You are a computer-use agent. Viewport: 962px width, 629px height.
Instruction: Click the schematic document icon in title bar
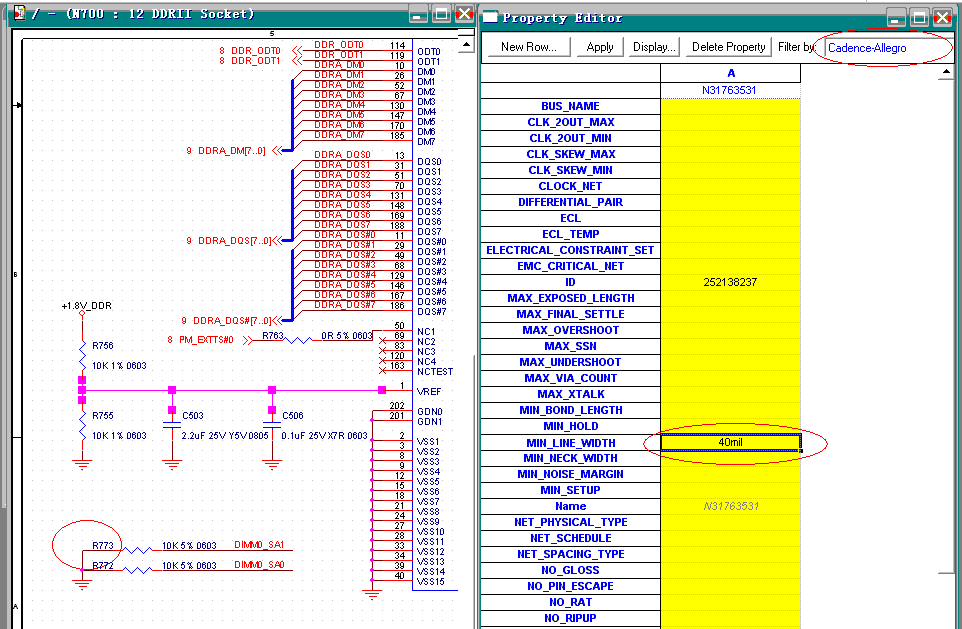pyautogui.click(x=20, y=14)
